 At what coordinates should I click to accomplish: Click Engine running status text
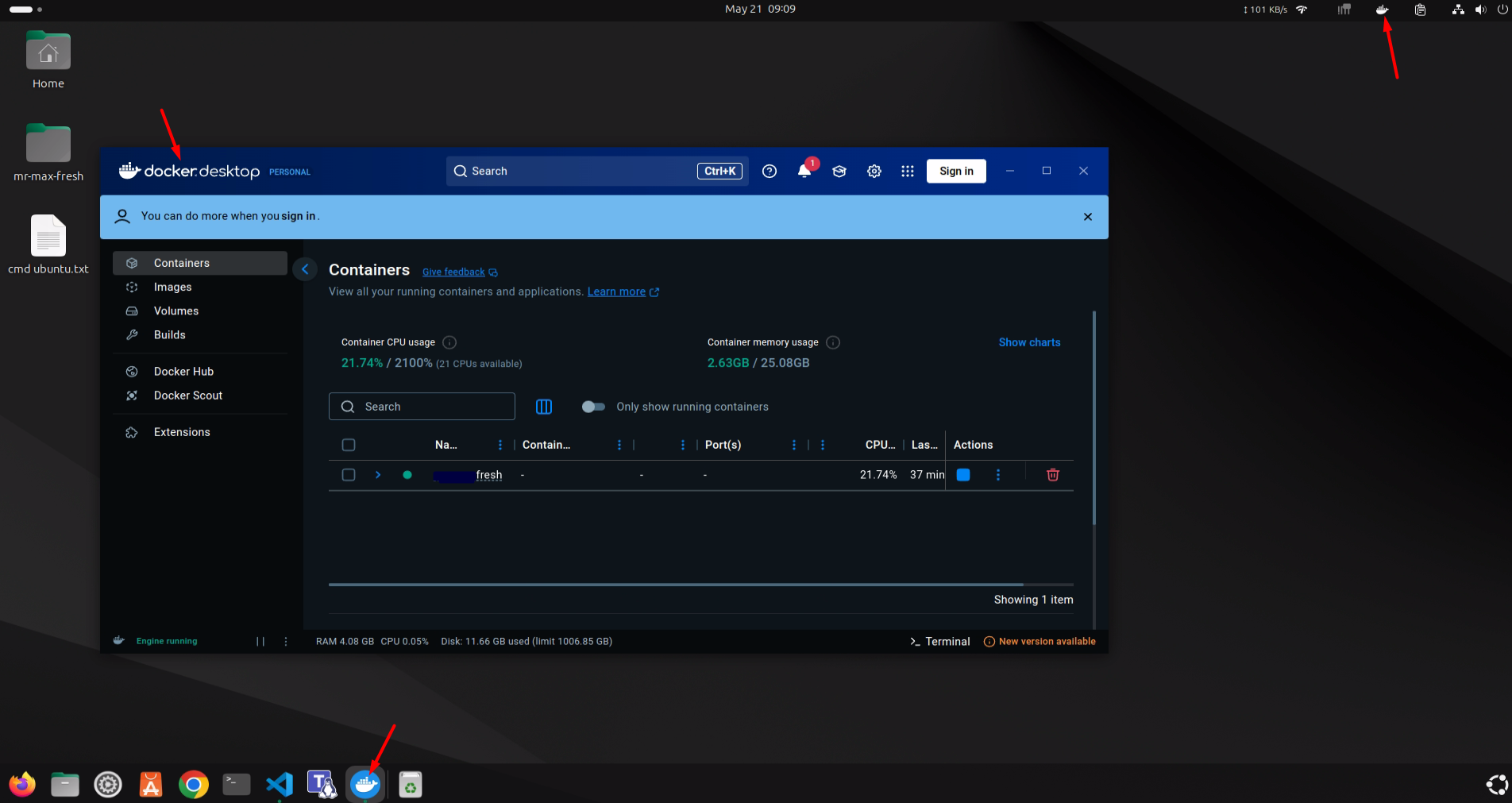click(x=167, y=641)
